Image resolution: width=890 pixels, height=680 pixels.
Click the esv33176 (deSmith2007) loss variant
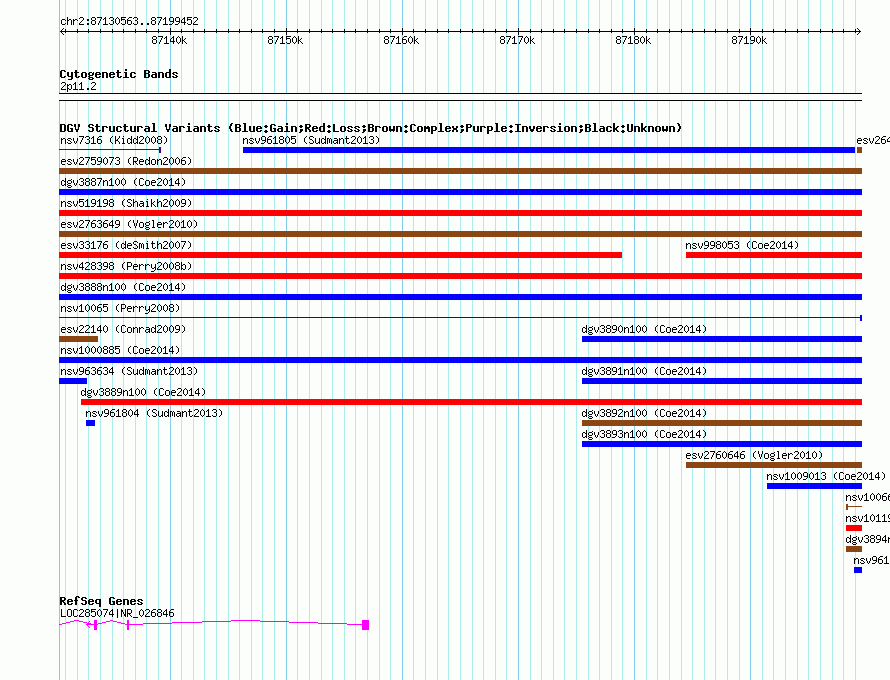341,255
